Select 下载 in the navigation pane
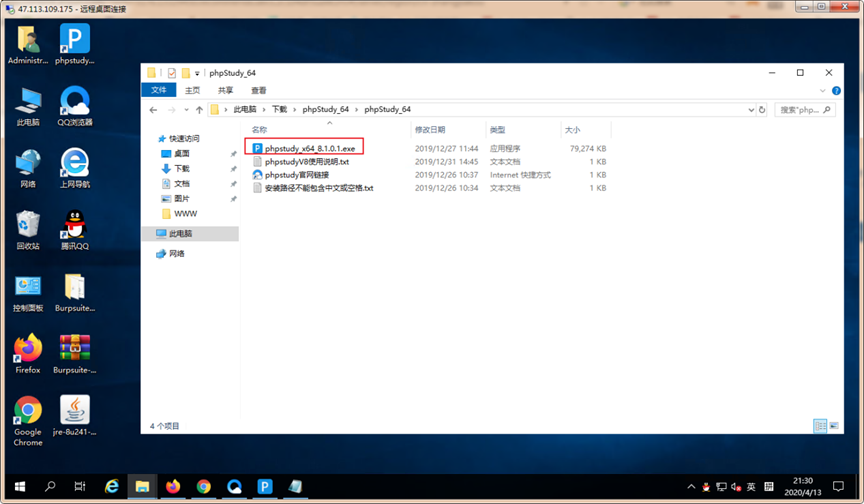This screenshot has width=864, height=504. (175, 169)
